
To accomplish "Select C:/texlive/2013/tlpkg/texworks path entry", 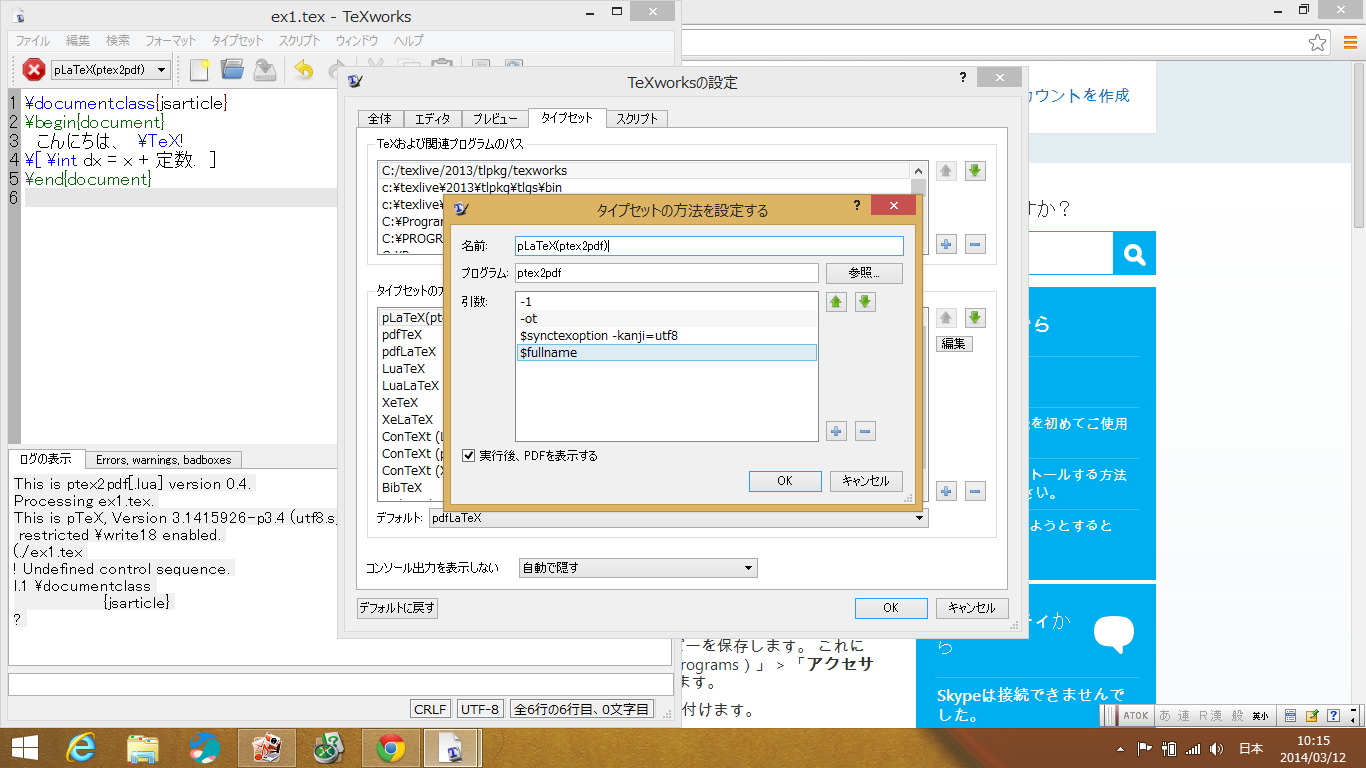I will click(x=644, y=171).
